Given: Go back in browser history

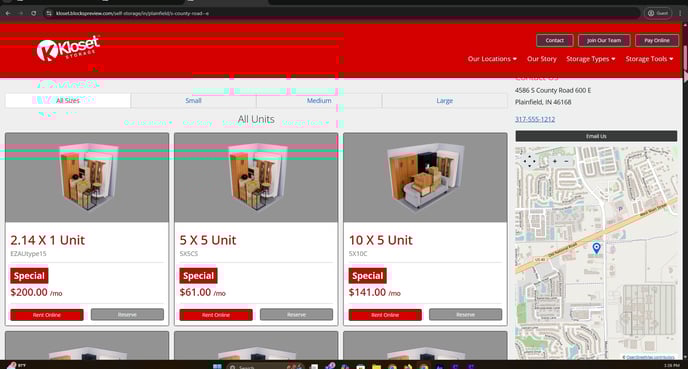Looking at the screenshot, I should pyautogui.click(x=8, y=13).
